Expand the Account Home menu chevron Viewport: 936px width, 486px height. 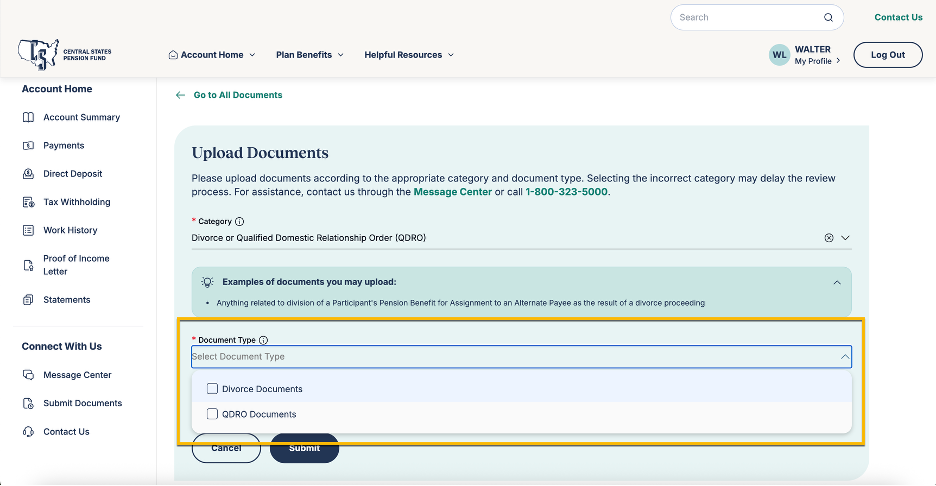tap(252, 55)
